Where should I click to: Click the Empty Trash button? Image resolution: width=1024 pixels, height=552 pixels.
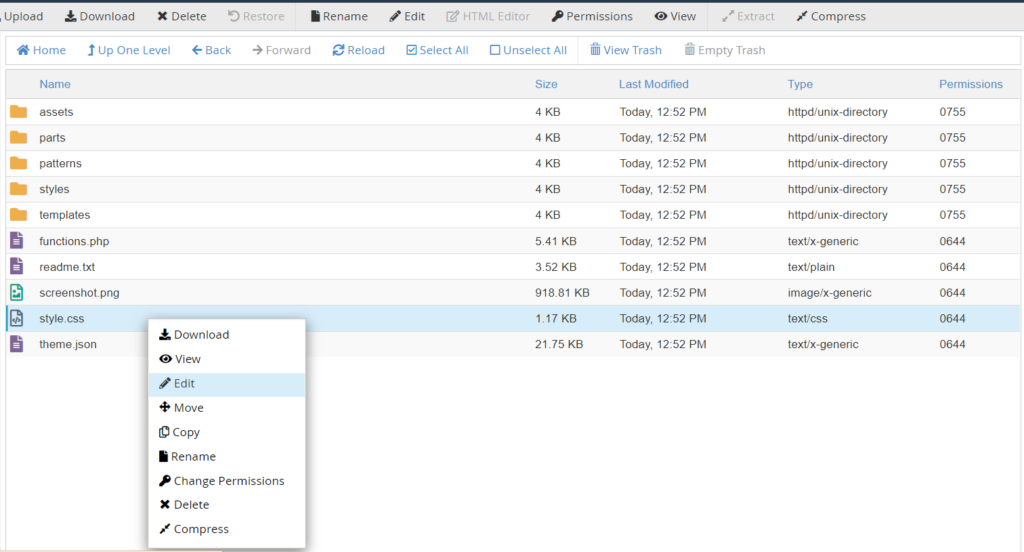tap(724, 50)
